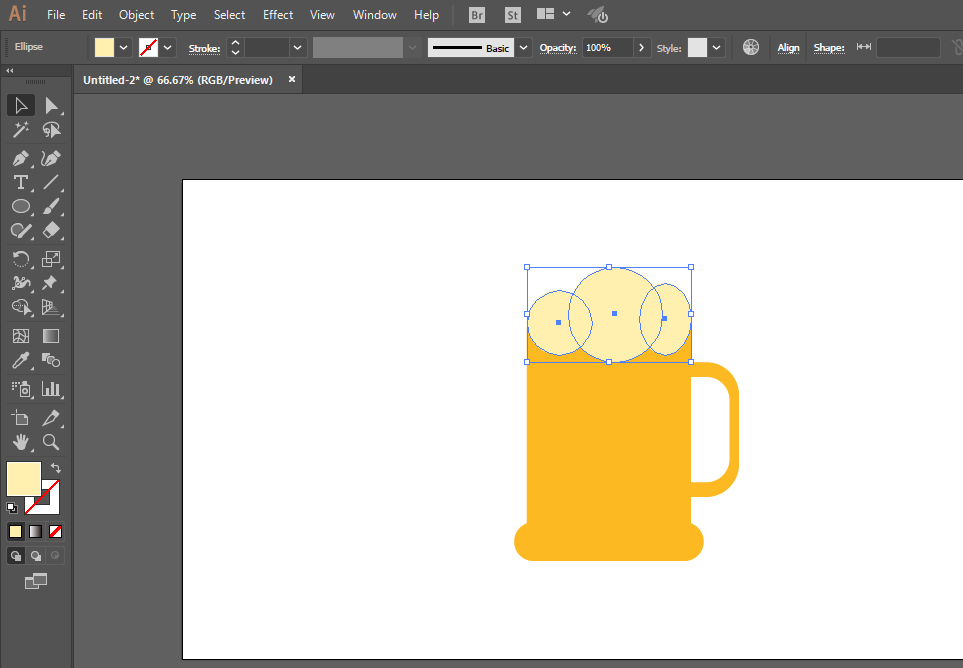Expand the stroke weight dropdown
963x668 pixels.
(x=297, y=47)
